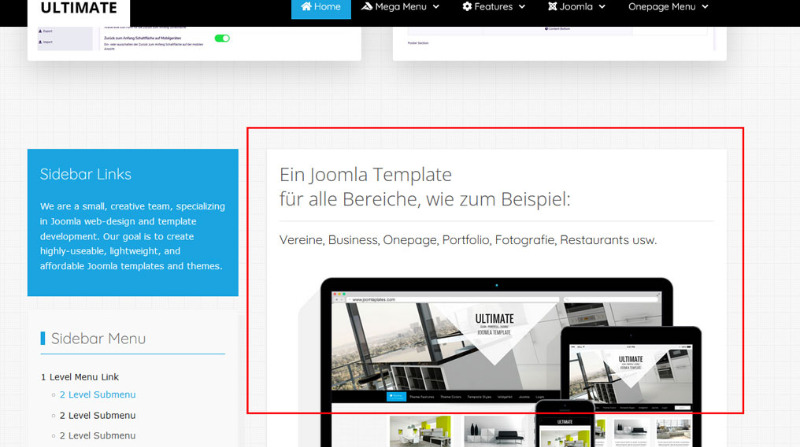Toggle the green switch in the settings card

[x=222, y=38]
